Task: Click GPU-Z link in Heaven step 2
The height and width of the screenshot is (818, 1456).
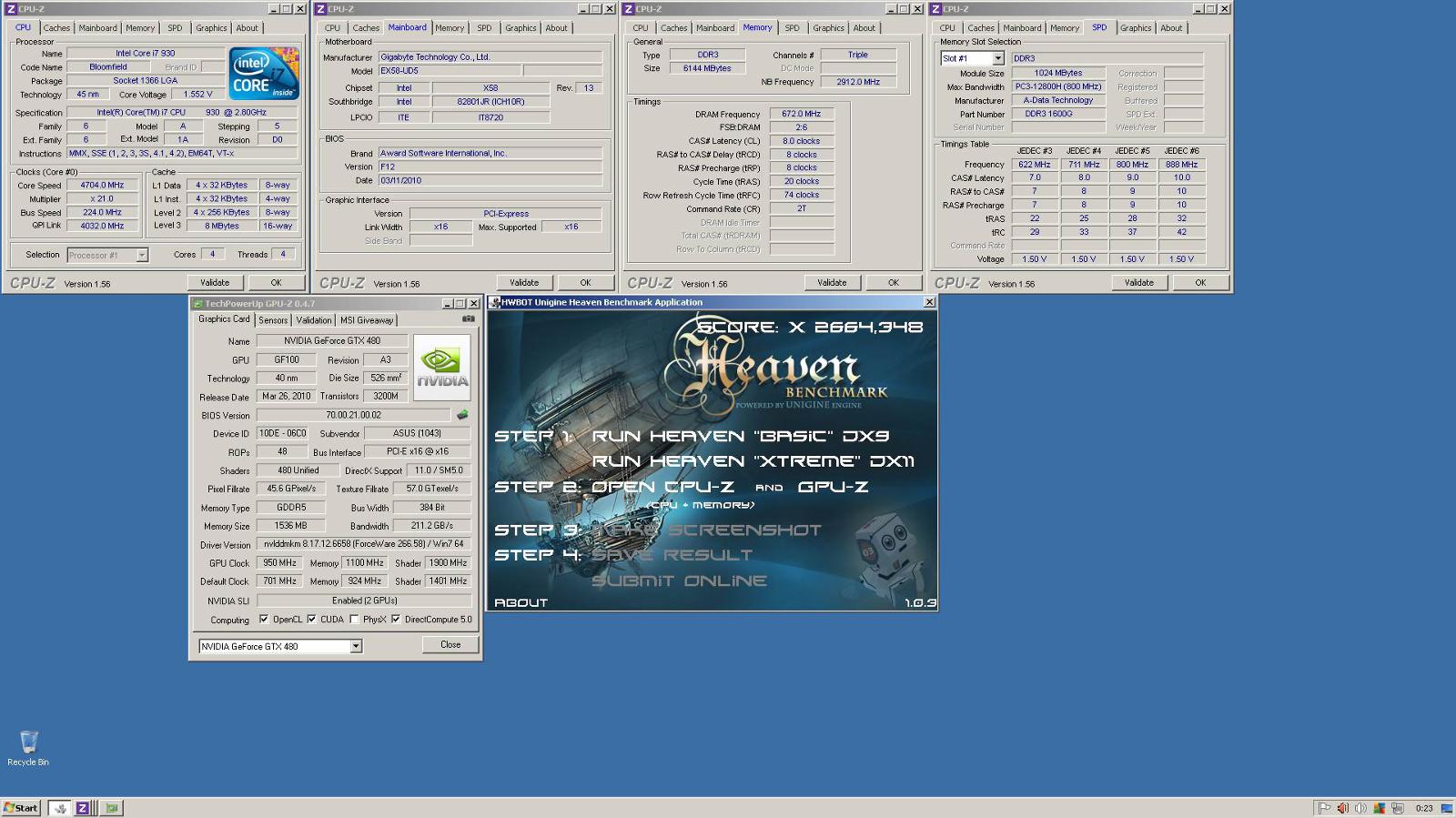Action: point(833,487)
